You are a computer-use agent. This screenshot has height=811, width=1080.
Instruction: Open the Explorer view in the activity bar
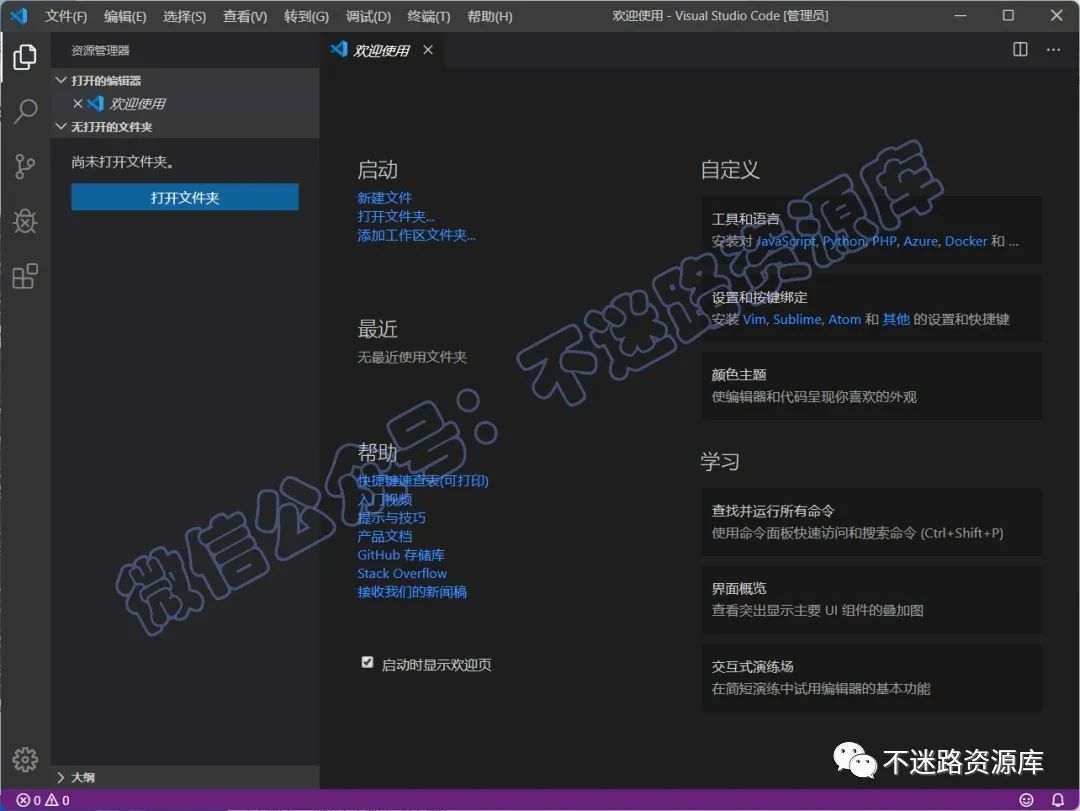[x=25, y=57]
